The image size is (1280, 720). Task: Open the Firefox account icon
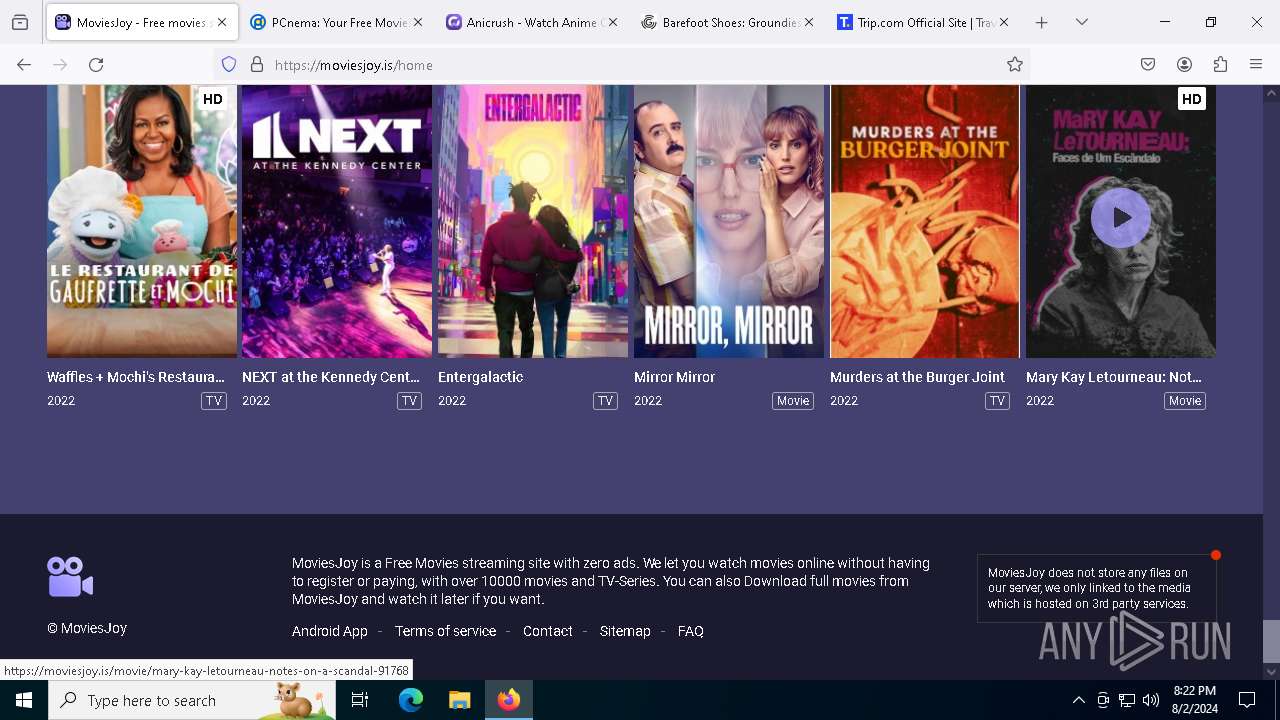[x=1184, y=64]
